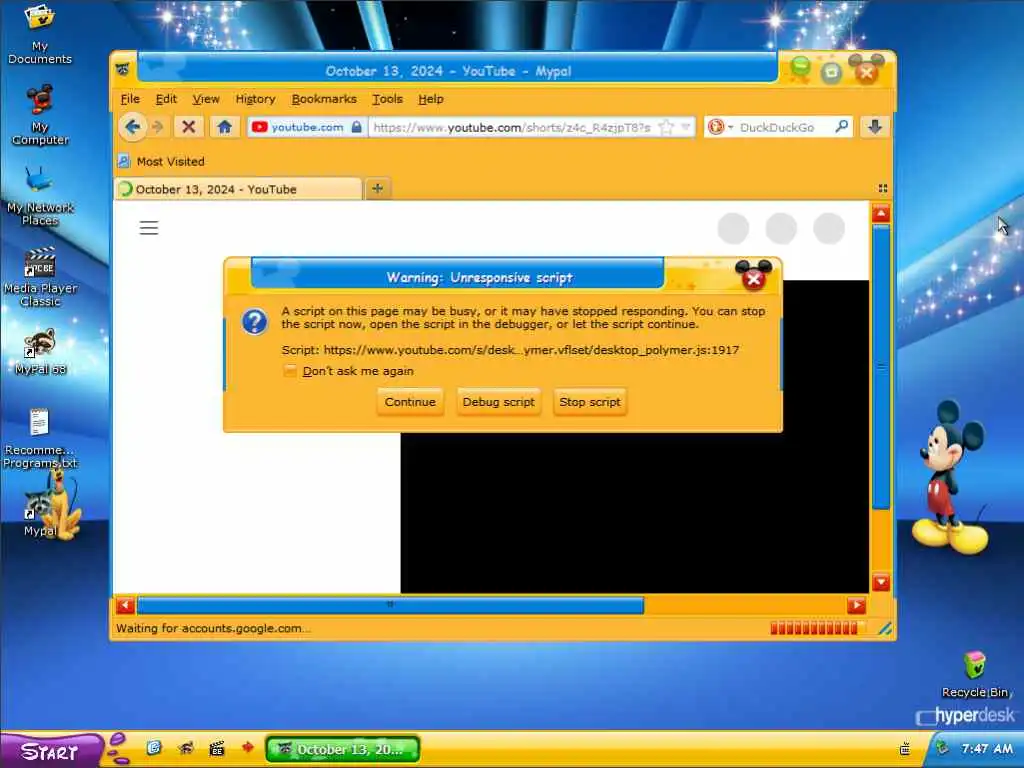The height and width of the screenshot is (768, 1024).
Task: Open the Edit menu
Action: pos(166,99)
